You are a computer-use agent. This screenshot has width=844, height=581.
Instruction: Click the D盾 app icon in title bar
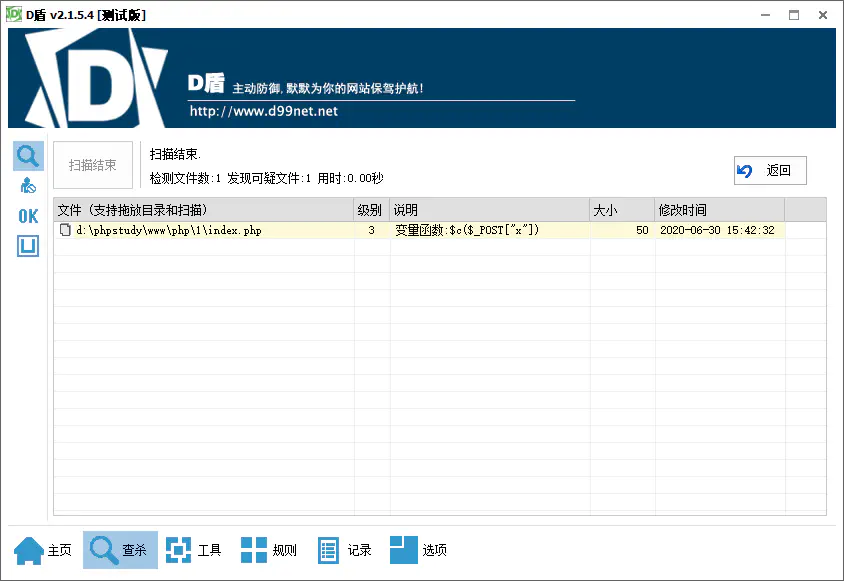15,14
